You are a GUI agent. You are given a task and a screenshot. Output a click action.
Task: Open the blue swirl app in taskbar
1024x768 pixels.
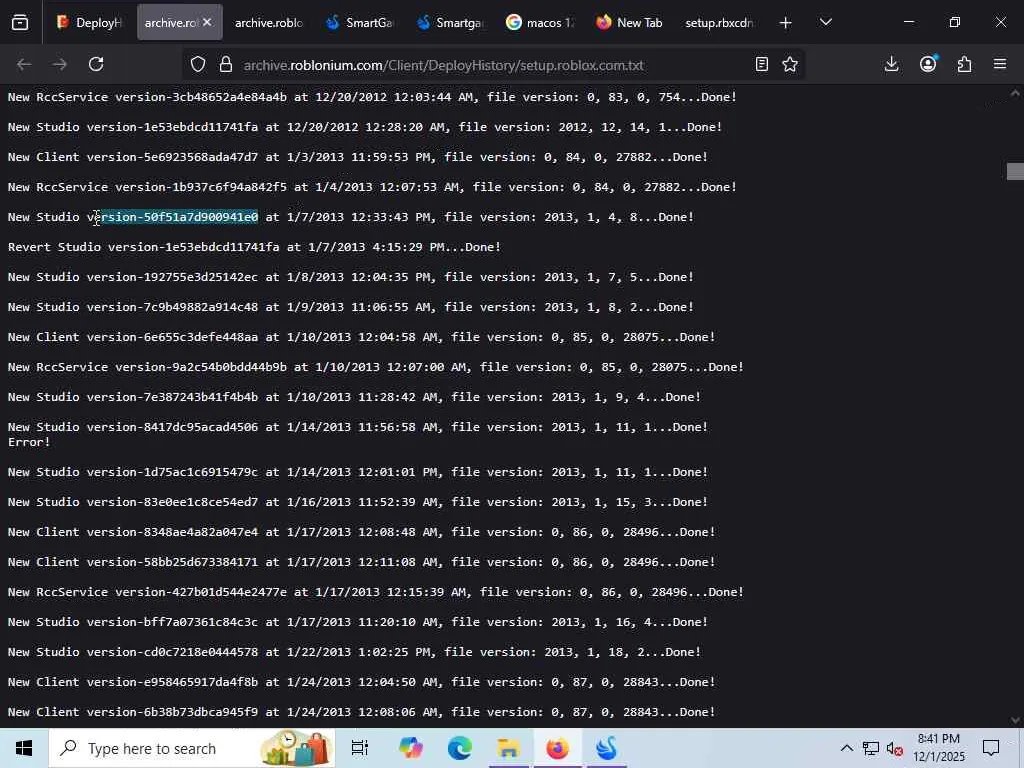coord(606,748)
